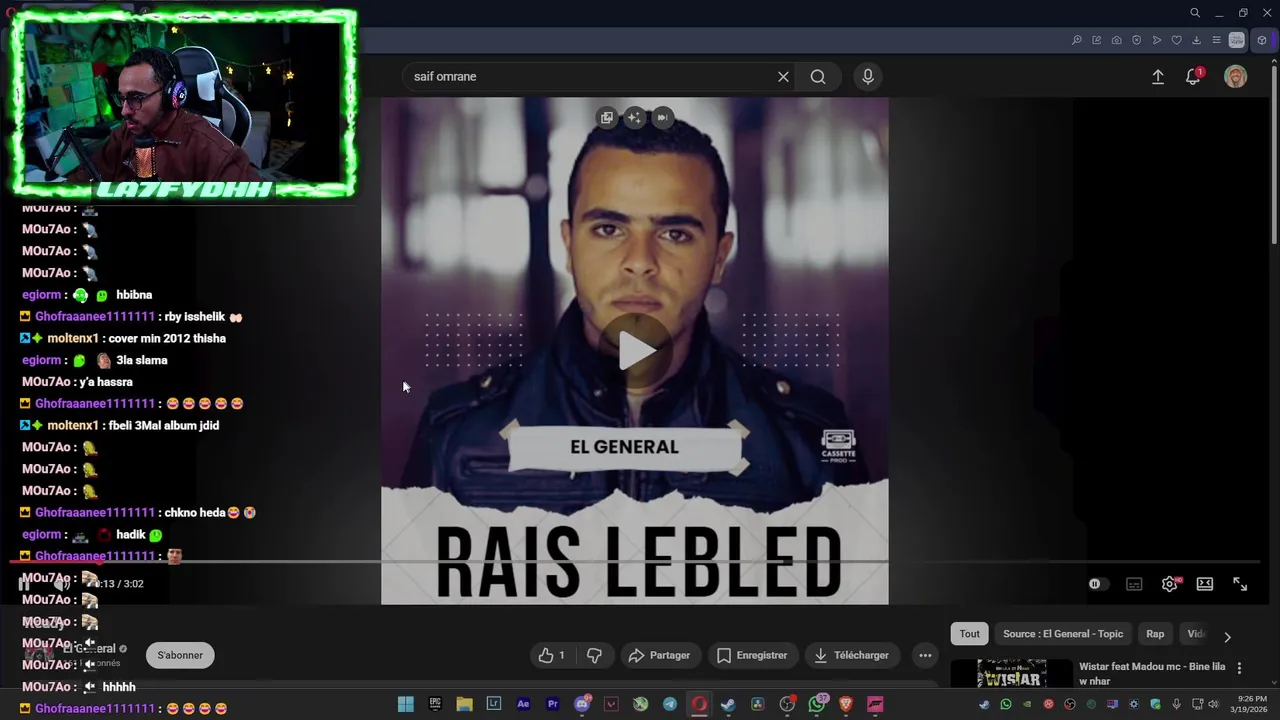Dislike the video with thumbs down
This screenshot has height=720, width=1280.
pos(594,656)
